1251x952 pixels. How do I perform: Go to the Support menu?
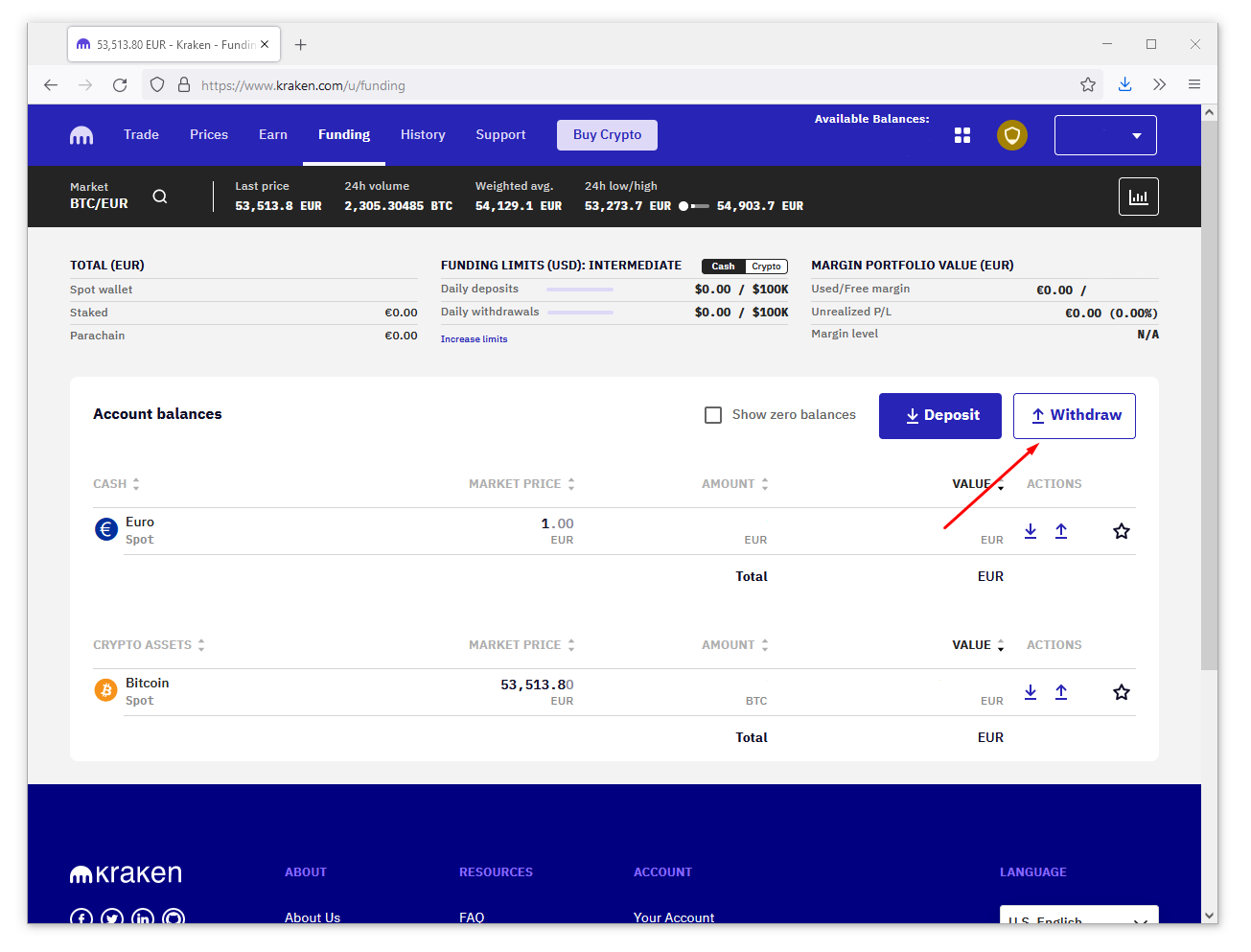pos(500,135)
